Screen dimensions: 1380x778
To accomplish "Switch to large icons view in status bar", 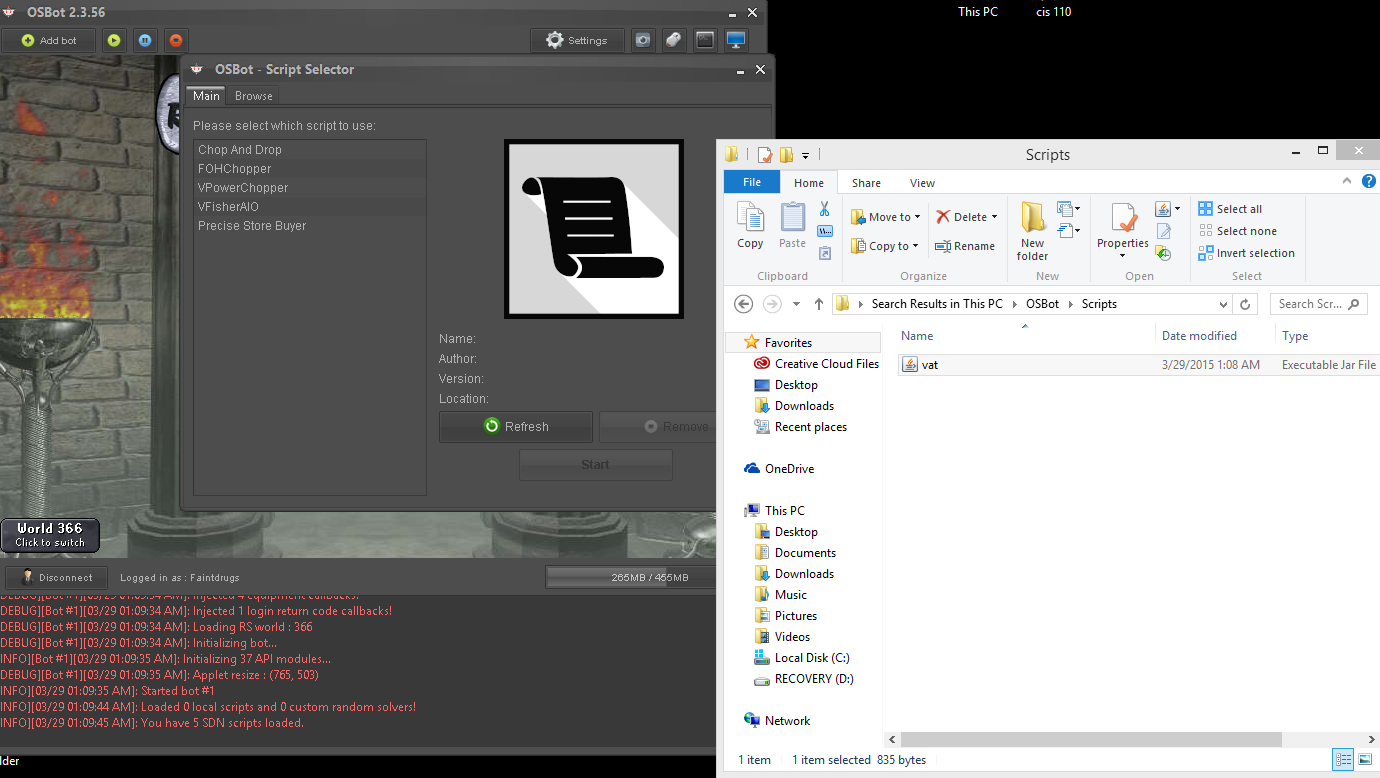I will point(1365,760).
